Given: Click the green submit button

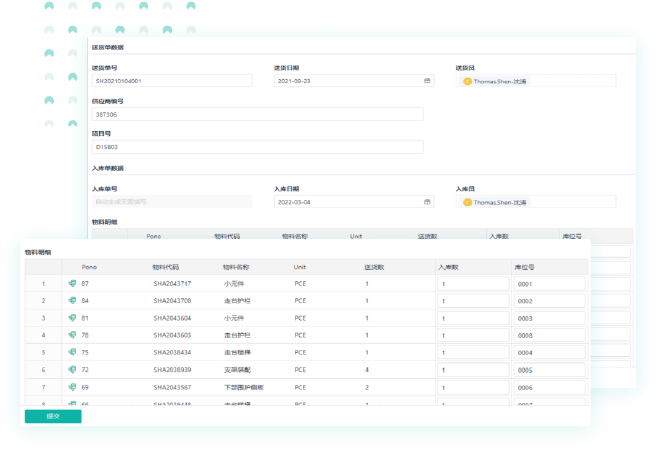Looking at the screenshot, I should click(x=53, y=416).
